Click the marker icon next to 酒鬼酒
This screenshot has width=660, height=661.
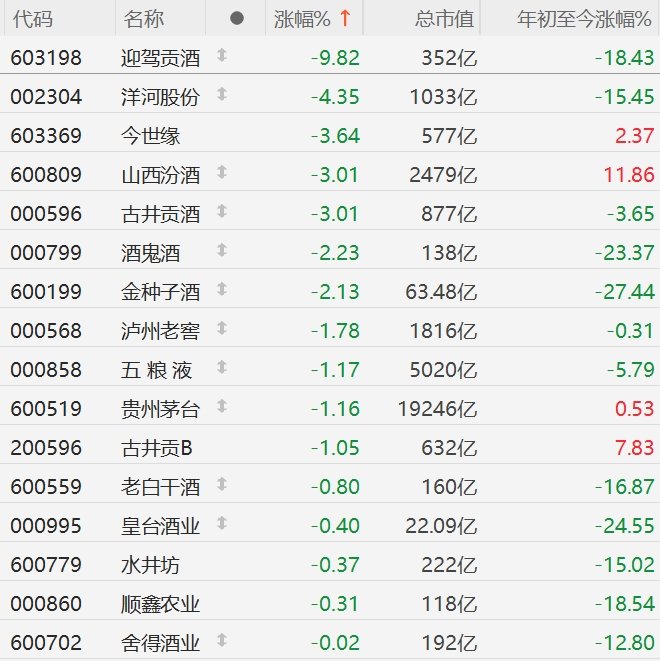click(x=222, y=250)
